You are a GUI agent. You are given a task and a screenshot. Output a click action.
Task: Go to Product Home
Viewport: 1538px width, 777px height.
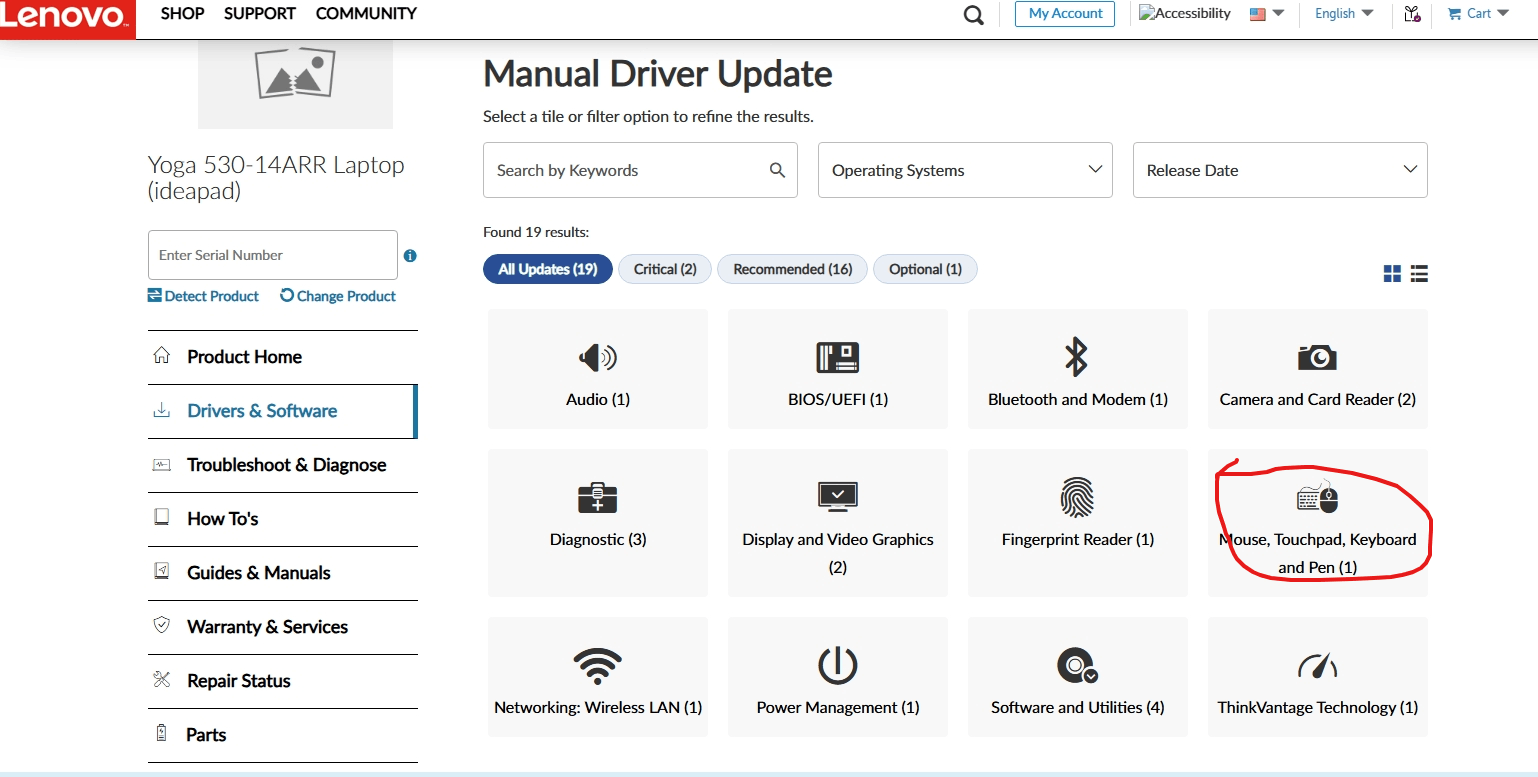point(283,357)
